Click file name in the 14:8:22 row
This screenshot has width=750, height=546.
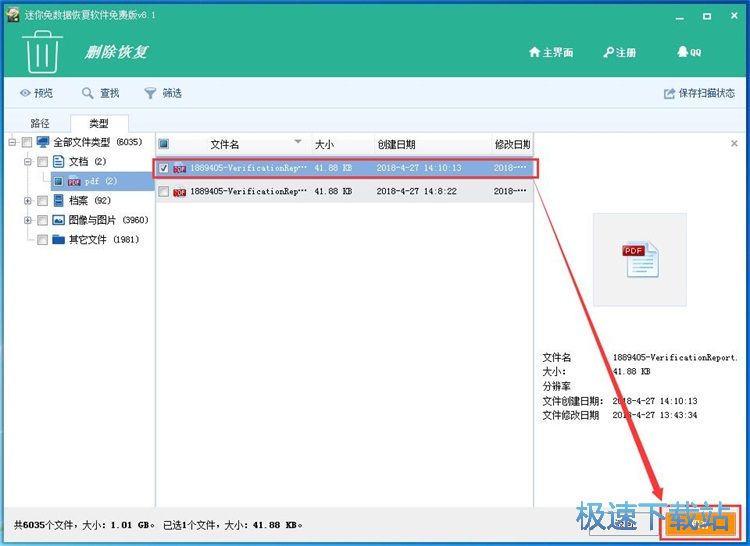(x=248, y=191)
